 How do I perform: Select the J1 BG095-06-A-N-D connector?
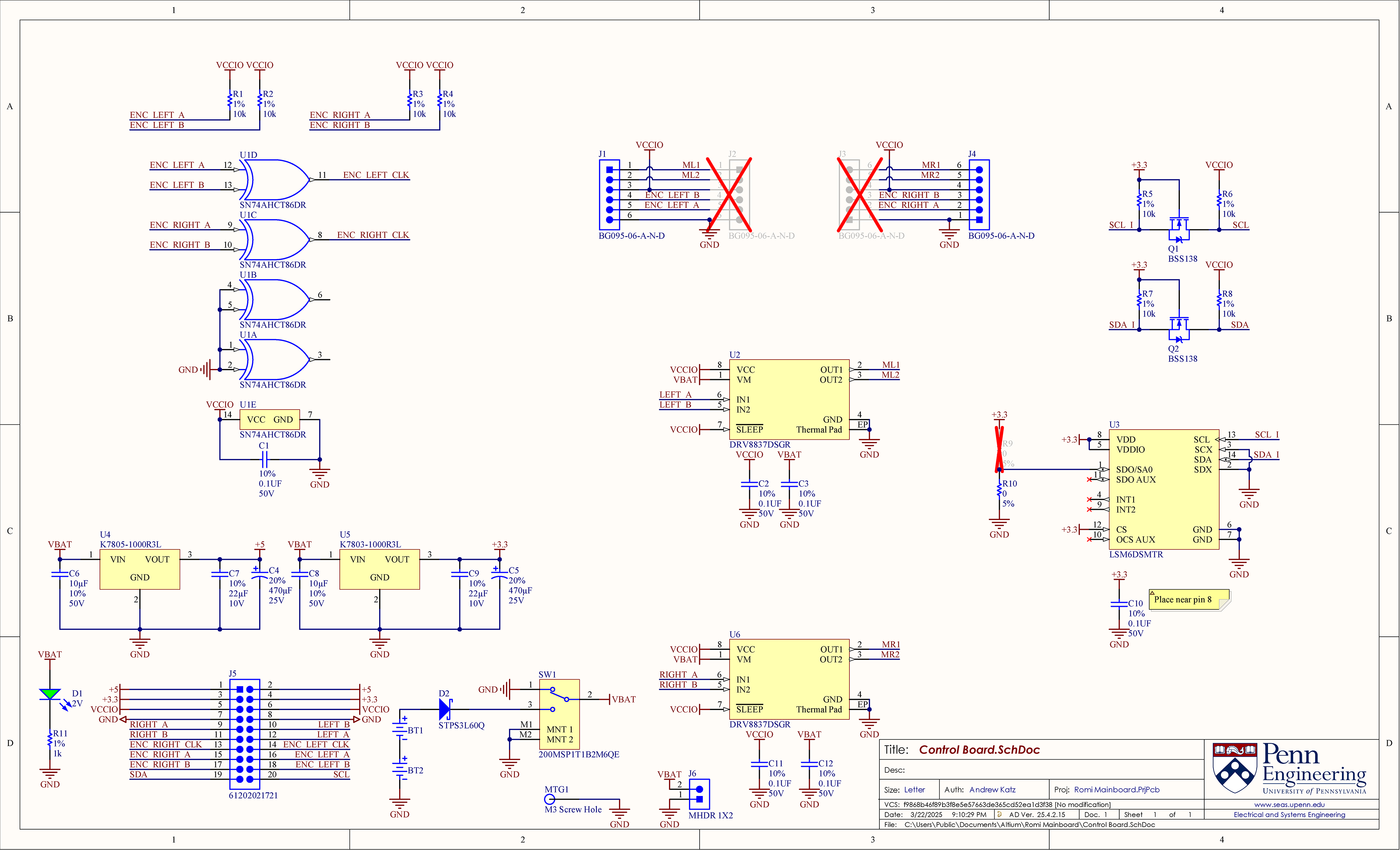tap(609, 194)
